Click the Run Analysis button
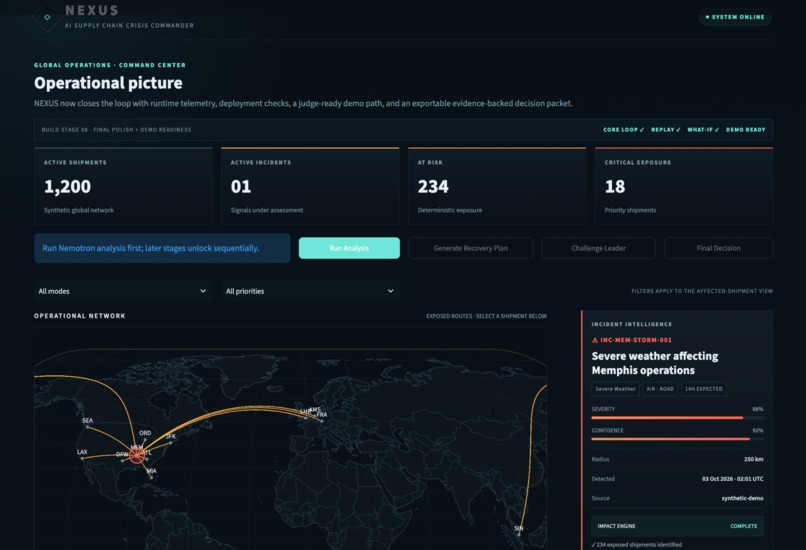The width and height of the screenshot is (806, 550). coord(349,248)
